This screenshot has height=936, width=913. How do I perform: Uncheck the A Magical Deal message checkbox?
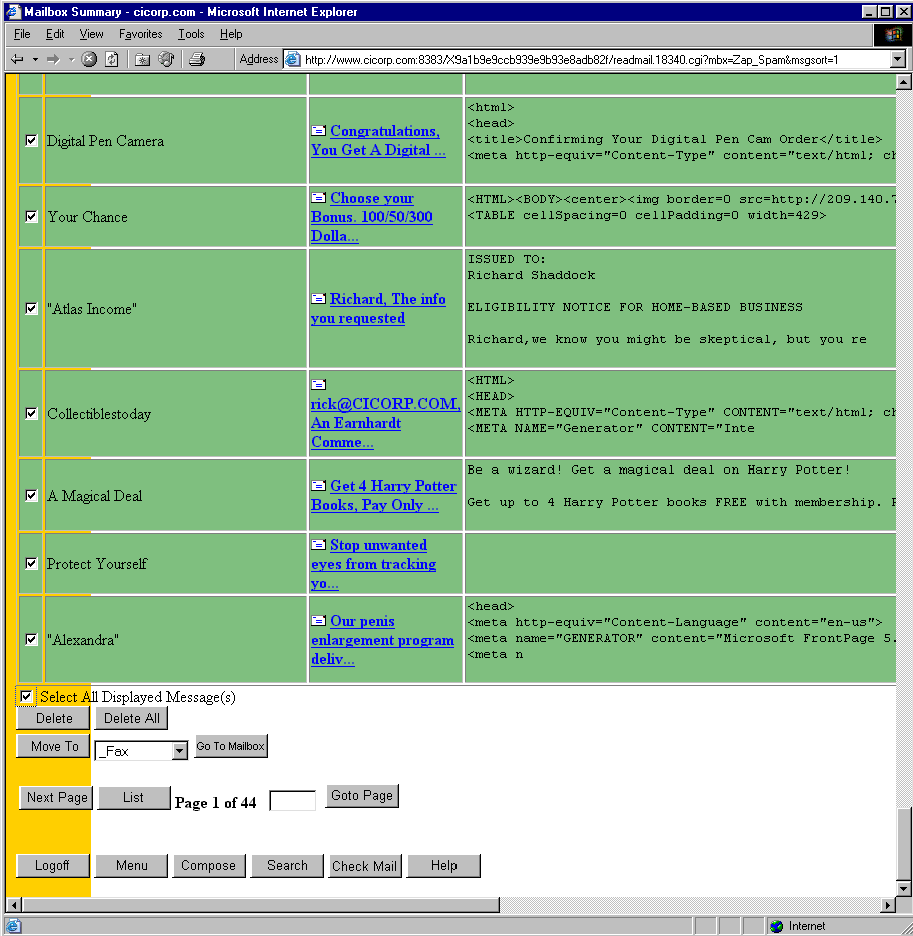coord(31,495)
